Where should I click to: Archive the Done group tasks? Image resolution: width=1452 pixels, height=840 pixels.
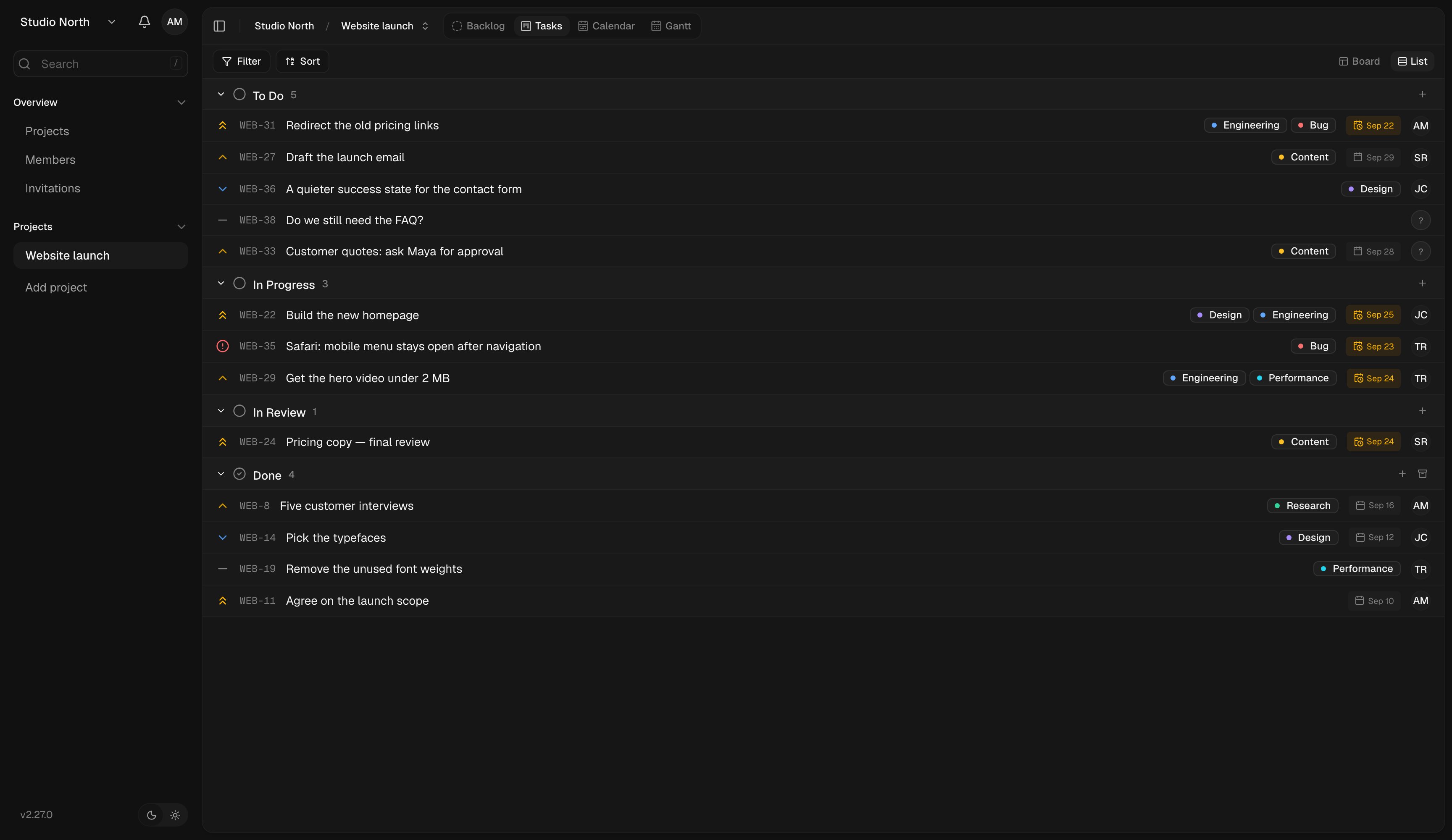click(1422, 474)
